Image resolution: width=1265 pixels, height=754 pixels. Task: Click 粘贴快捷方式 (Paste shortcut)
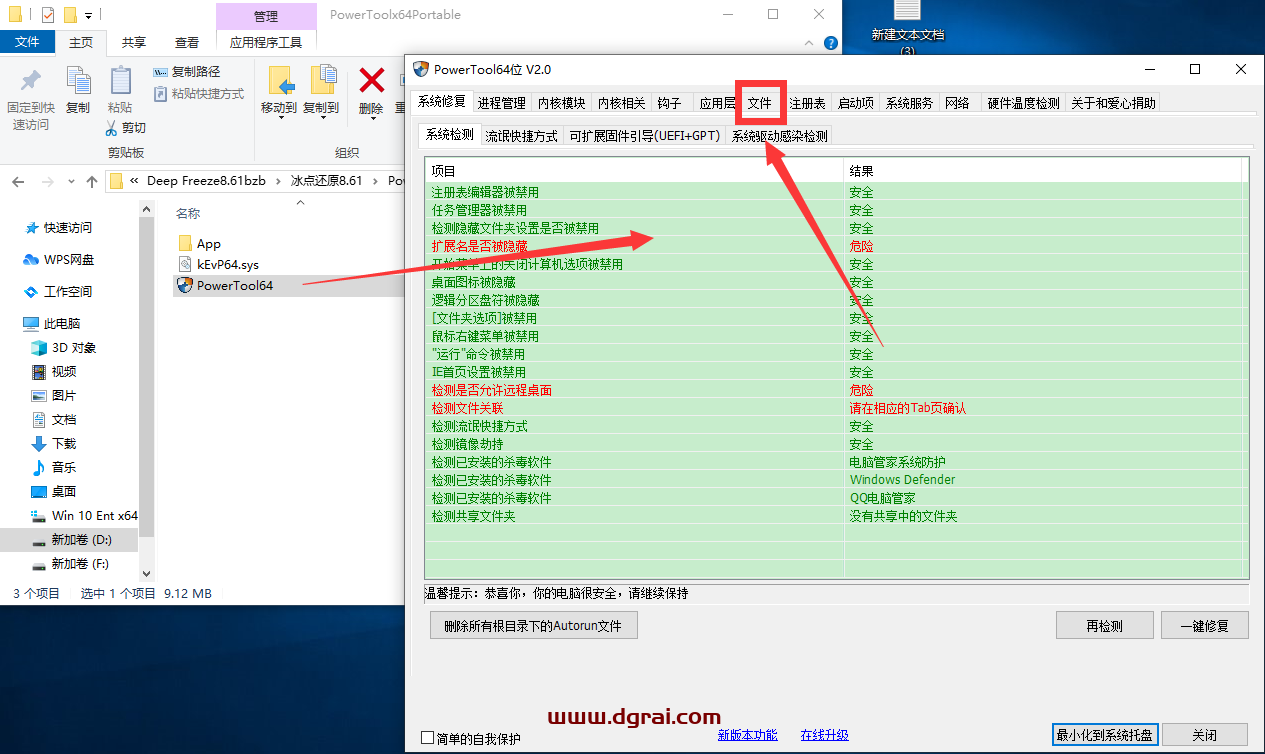tap(199, 93)
